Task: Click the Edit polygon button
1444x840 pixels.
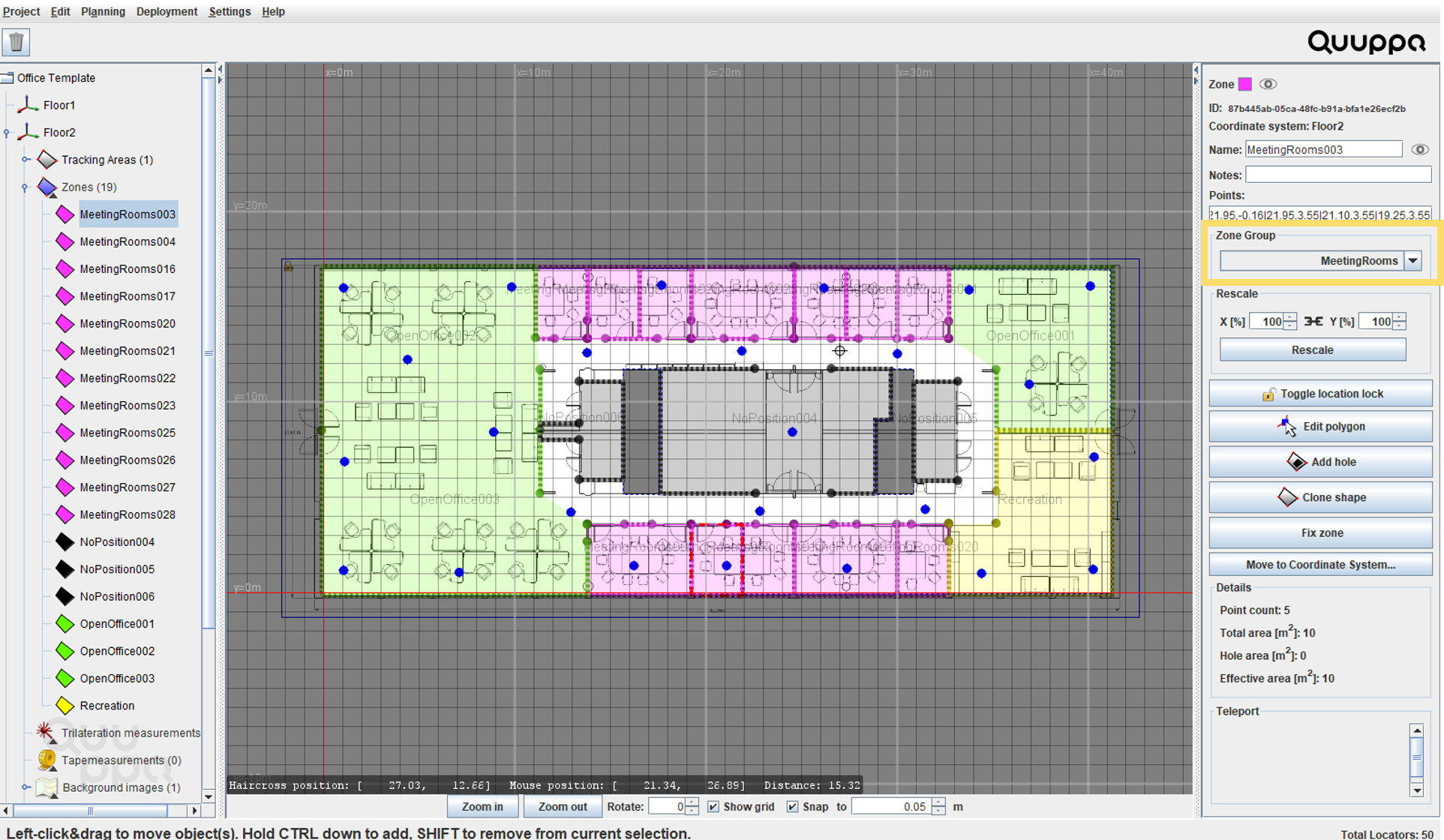Action: pyautogui.click(x=1320, y=427)
